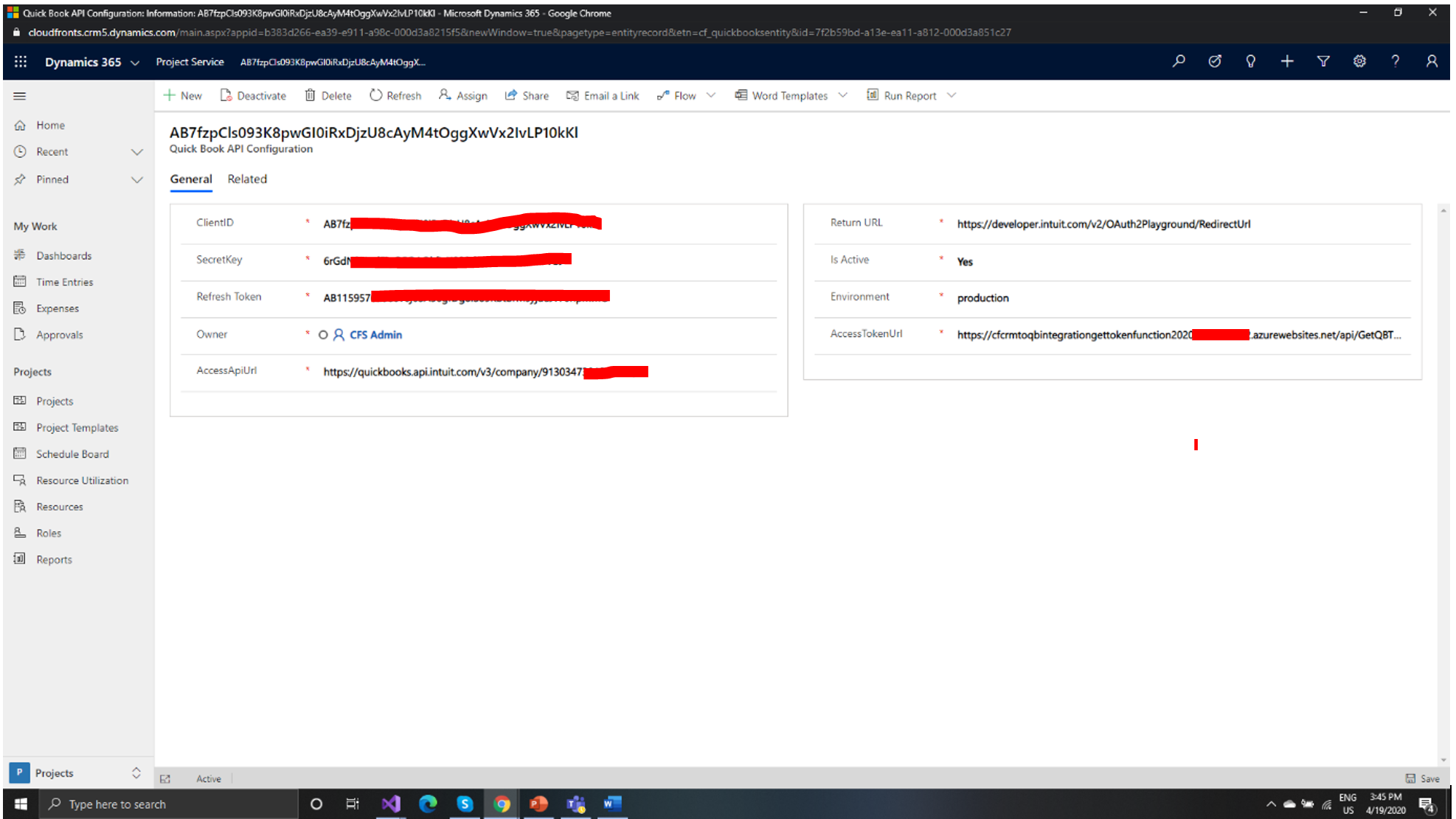The image size is (1456, 819).
Task: Click Email a Link
Action: pos(603,95)
